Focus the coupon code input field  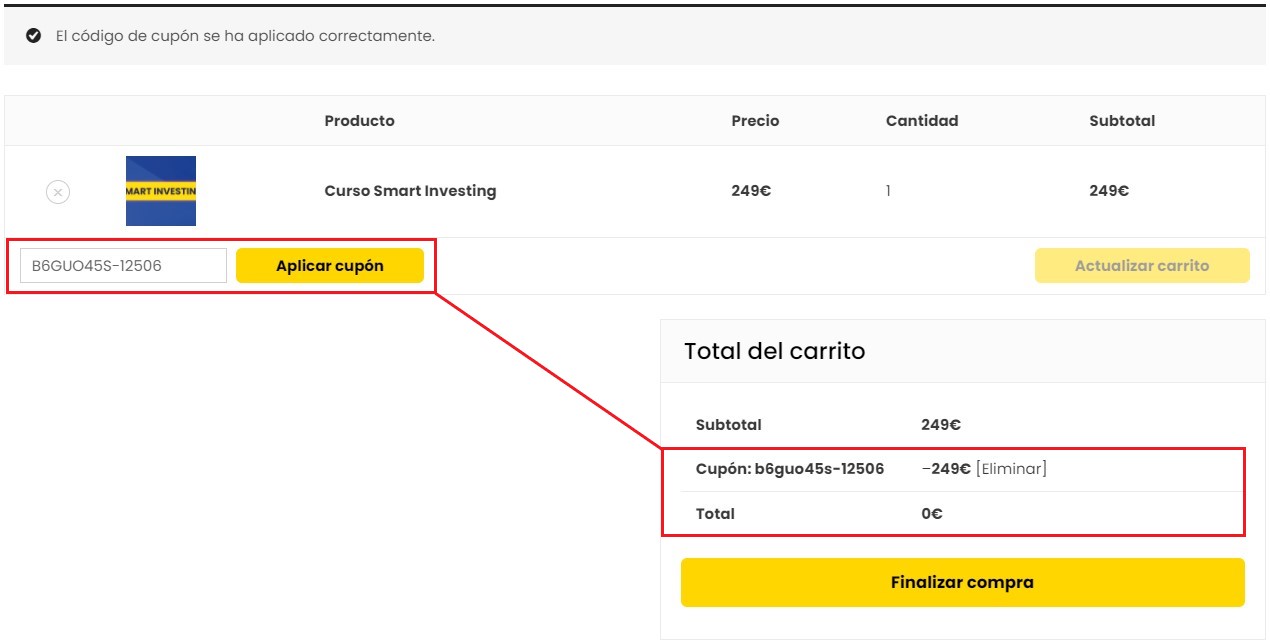tap(124, 266)
